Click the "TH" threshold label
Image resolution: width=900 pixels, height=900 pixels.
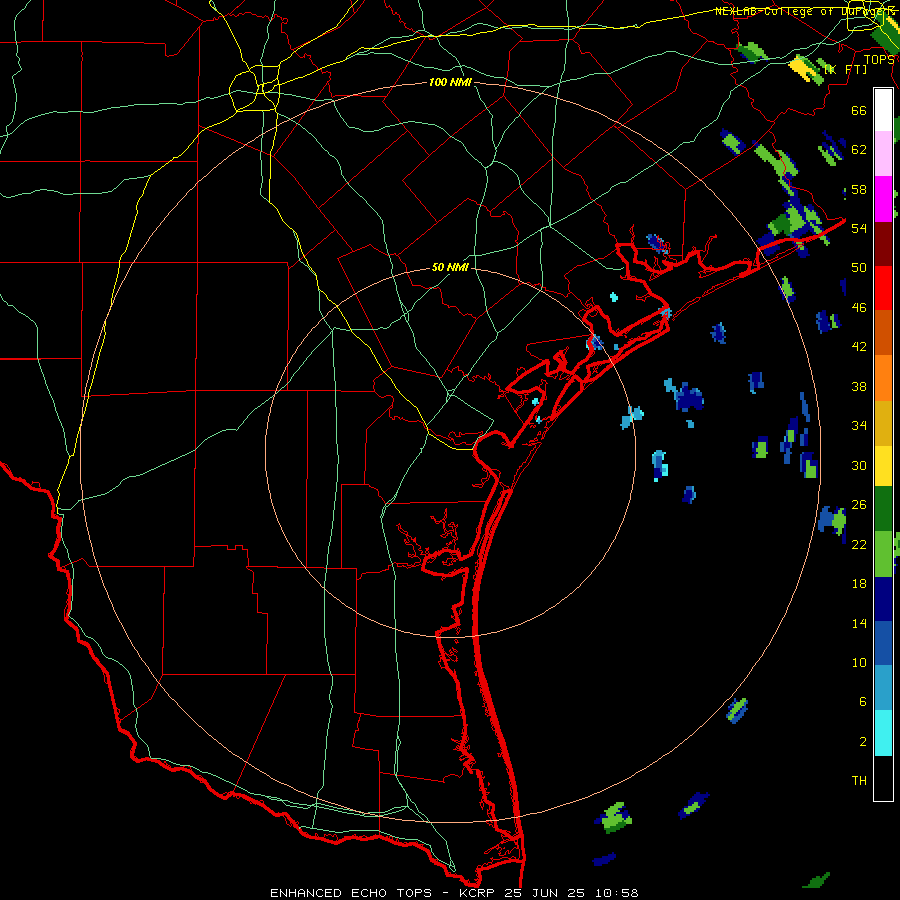859,781
